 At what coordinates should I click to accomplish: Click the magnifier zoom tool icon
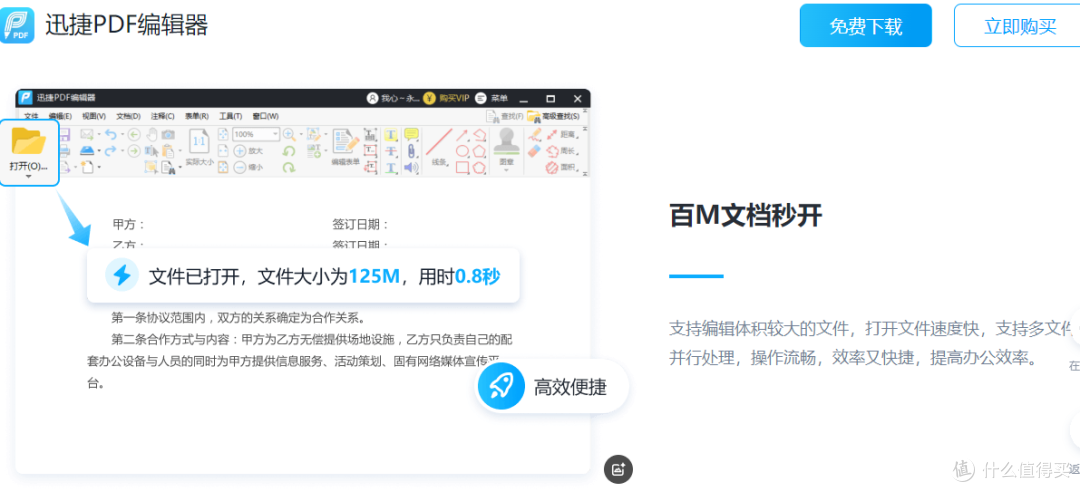coord(289,135)
